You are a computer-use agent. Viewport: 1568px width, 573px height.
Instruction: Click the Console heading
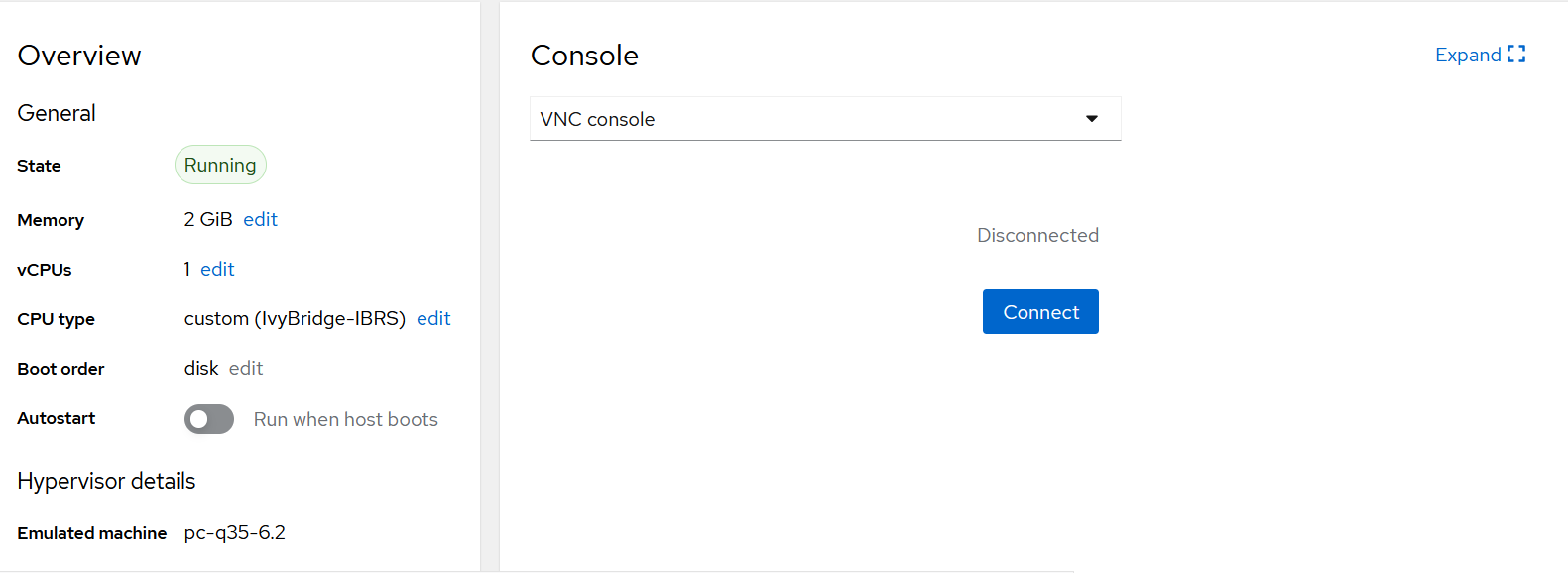[584, 56]
